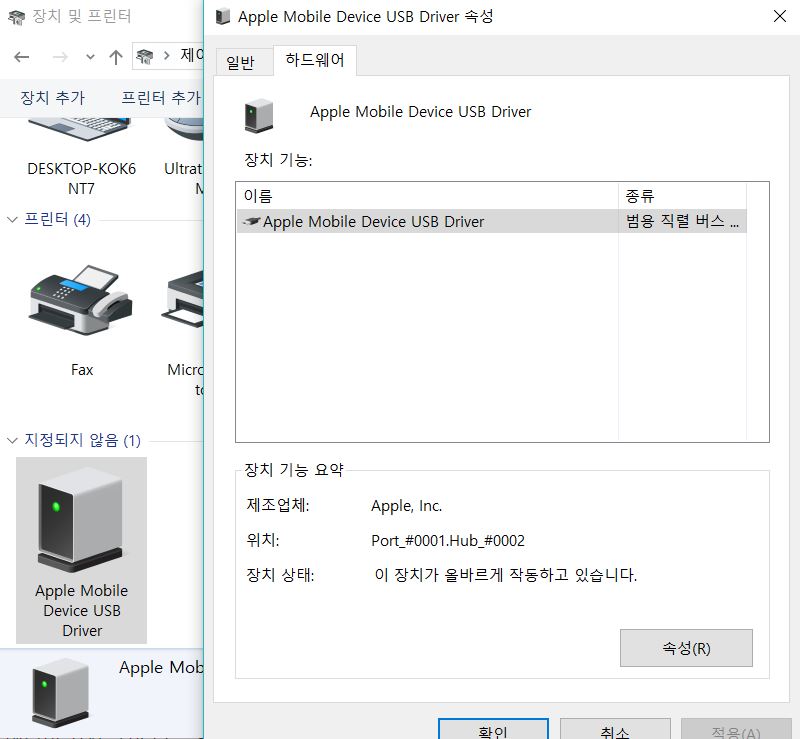Click the title bar device icon
Image resolution: width=800 pixels, height=739 pixels.
(222, 16)
